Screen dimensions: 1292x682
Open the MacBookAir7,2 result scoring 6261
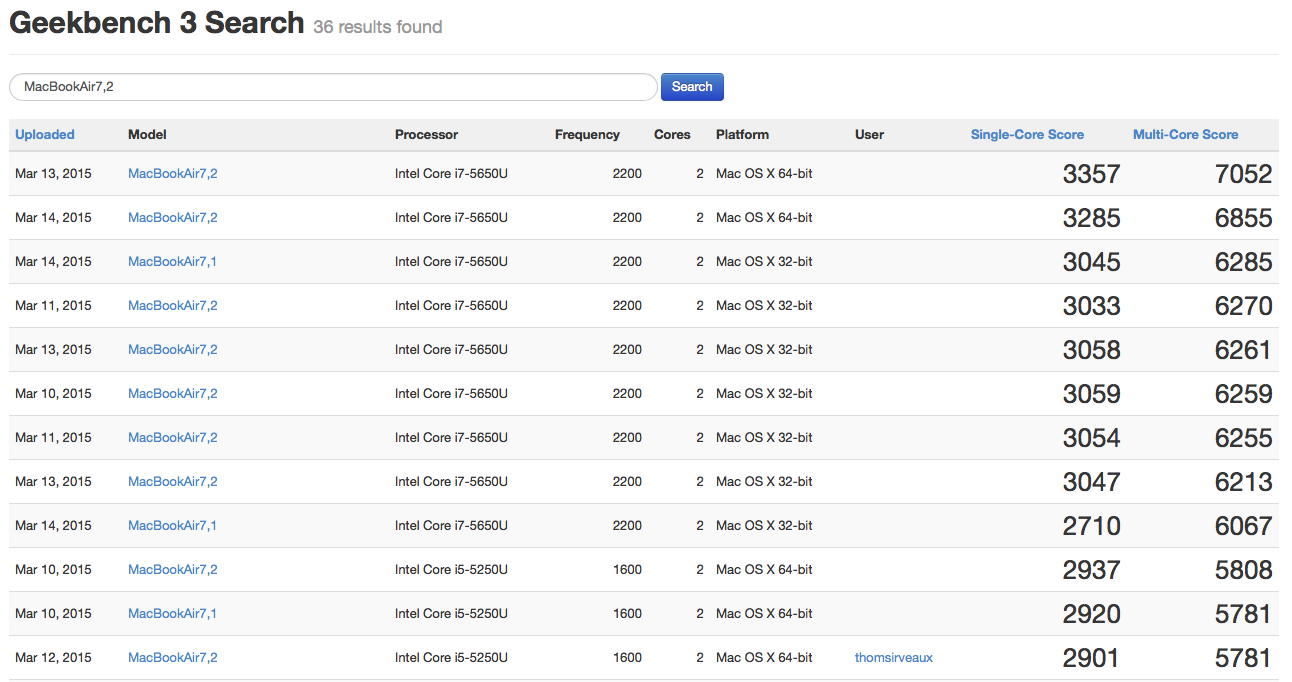pos(173,349)
